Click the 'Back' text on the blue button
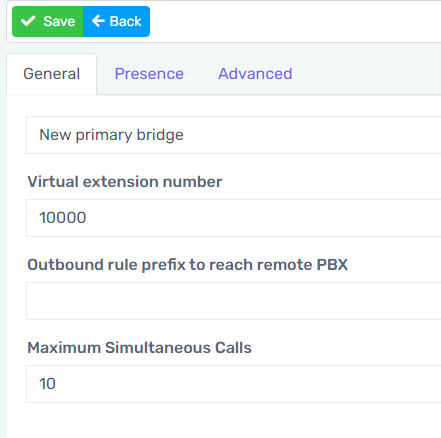The width and height of the screenshot is (441, 438). coord(125,21)
